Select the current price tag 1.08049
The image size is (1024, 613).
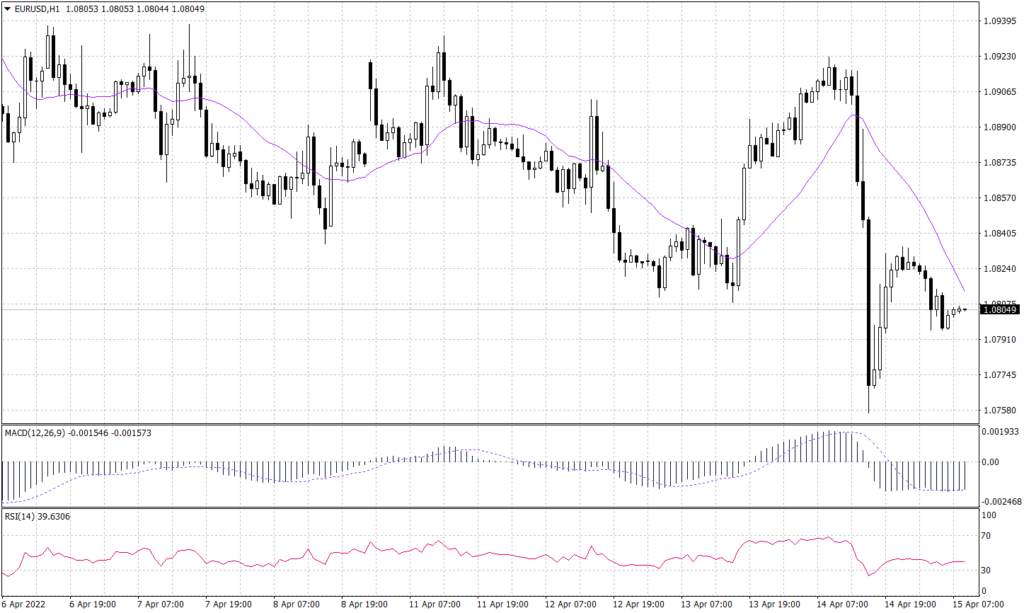(1000, 311)
